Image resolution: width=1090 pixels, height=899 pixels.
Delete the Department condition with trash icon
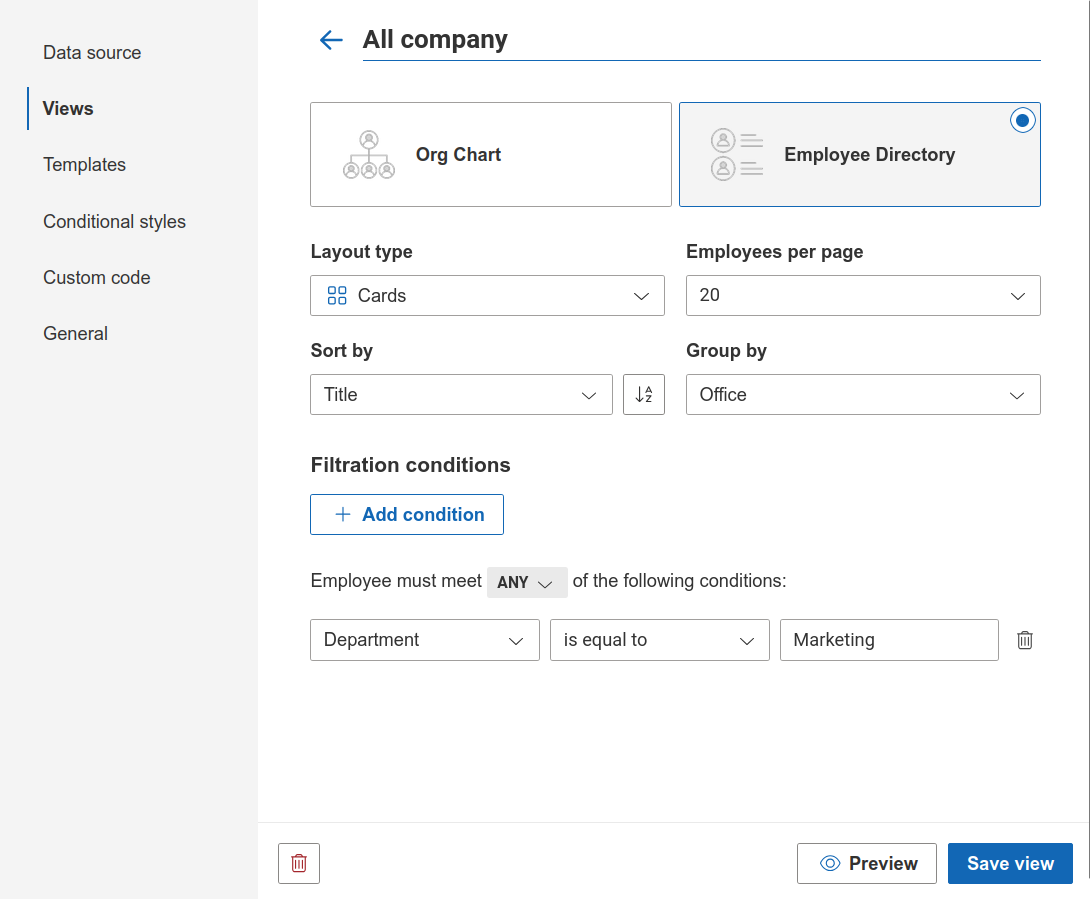[x=1025, y=640]
